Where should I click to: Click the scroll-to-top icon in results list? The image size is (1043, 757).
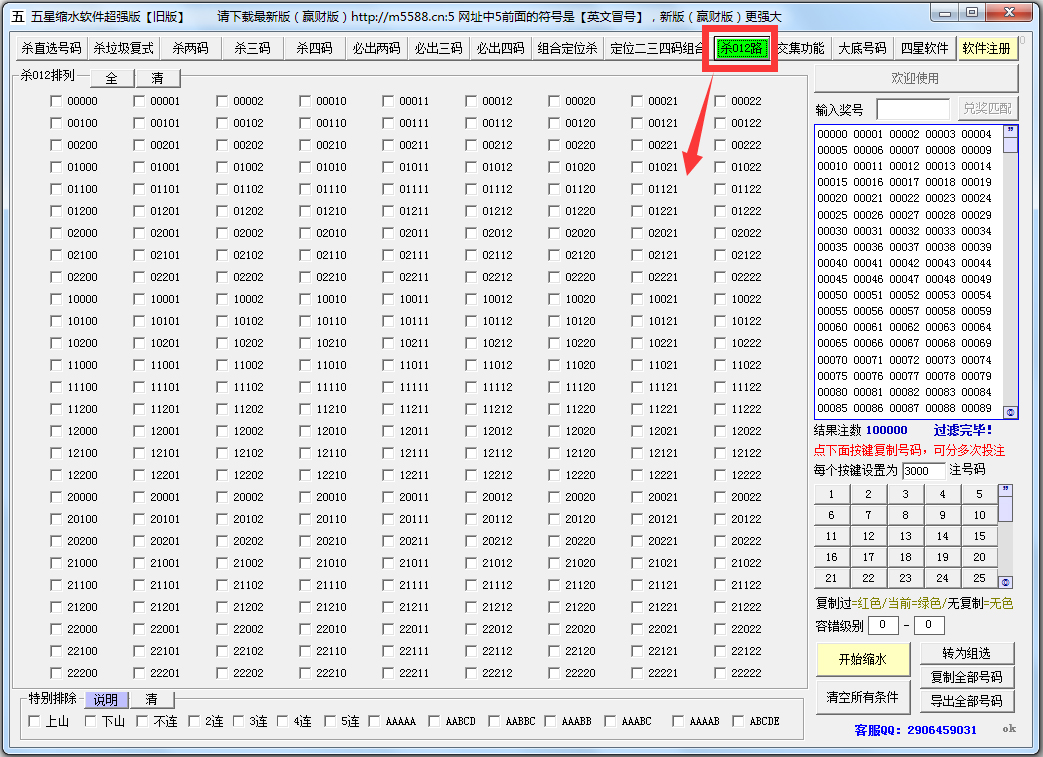point(1010,130)
